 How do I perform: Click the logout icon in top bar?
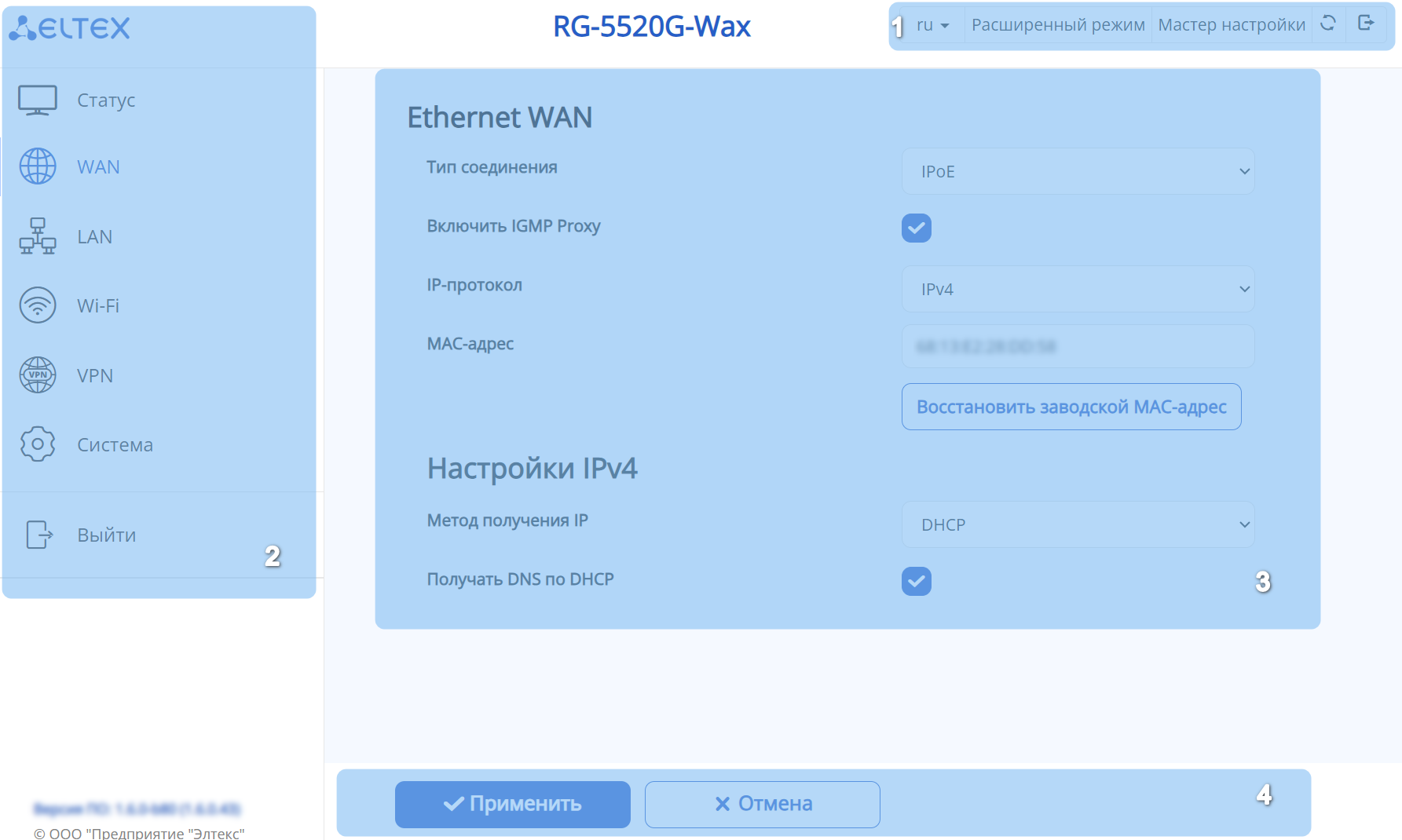pyautogui.click(x=1366, y=24)
